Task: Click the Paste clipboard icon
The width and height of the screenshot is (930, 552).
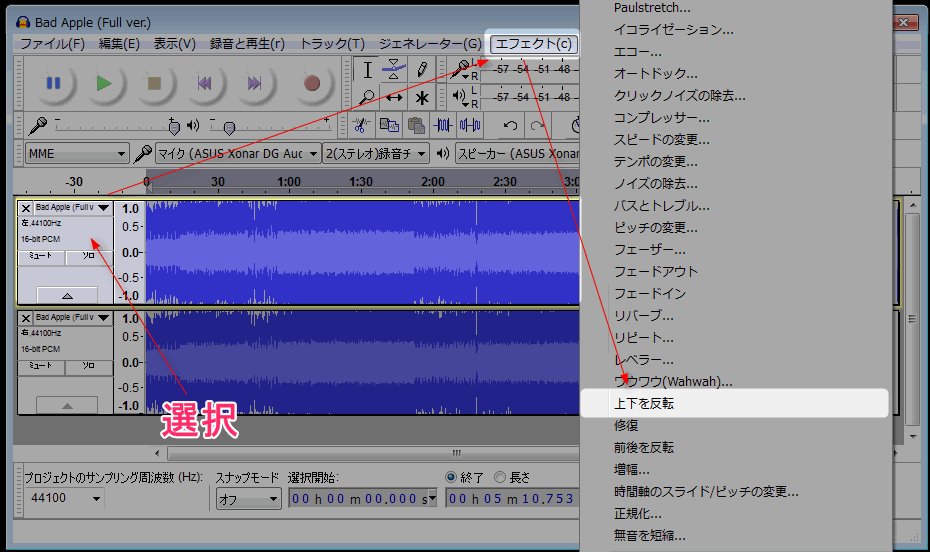Action: click(416, 125)
